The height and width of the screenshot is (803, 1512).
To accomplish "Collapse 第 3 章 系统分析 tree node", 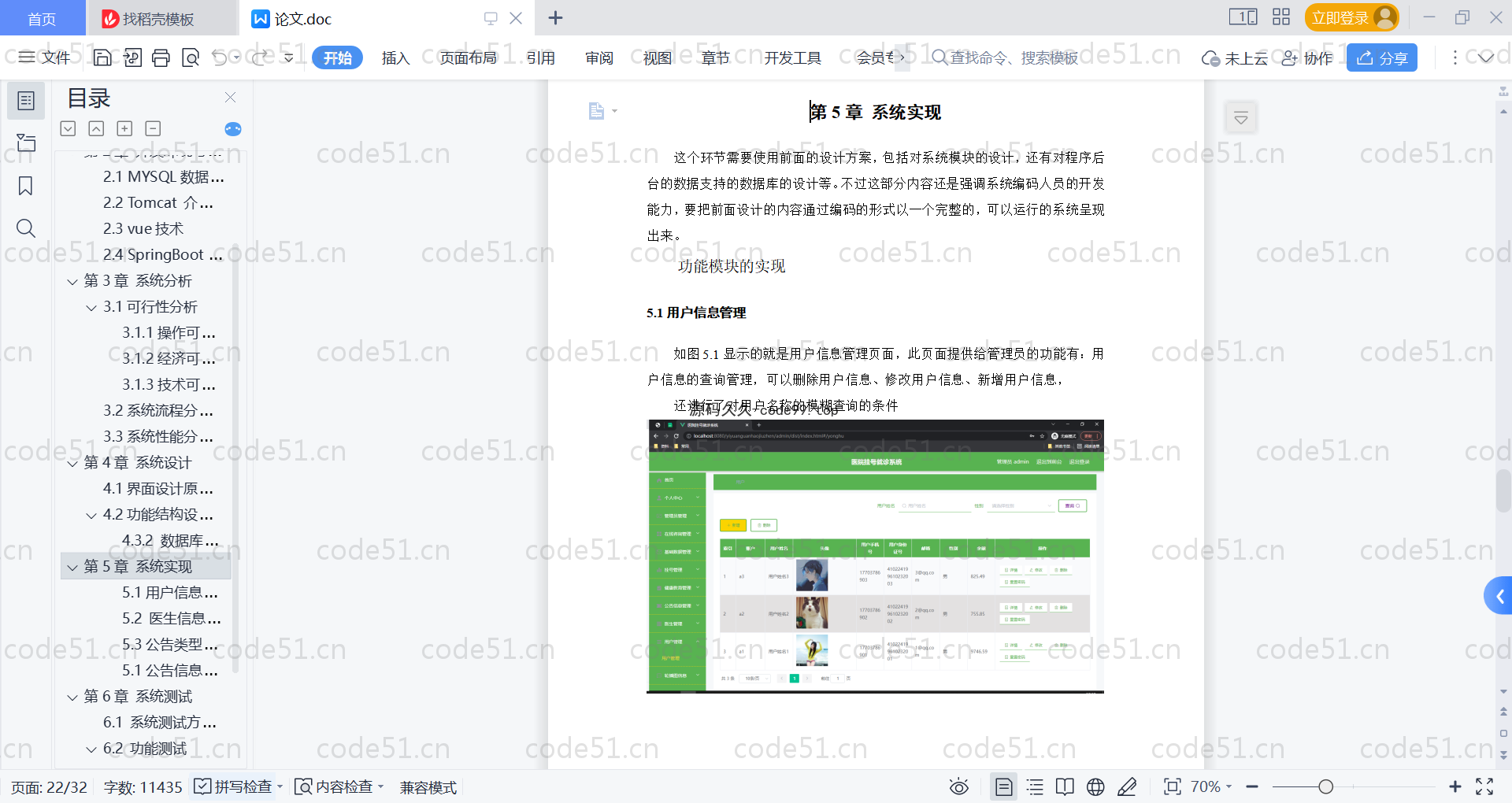I will click(72, 281).
